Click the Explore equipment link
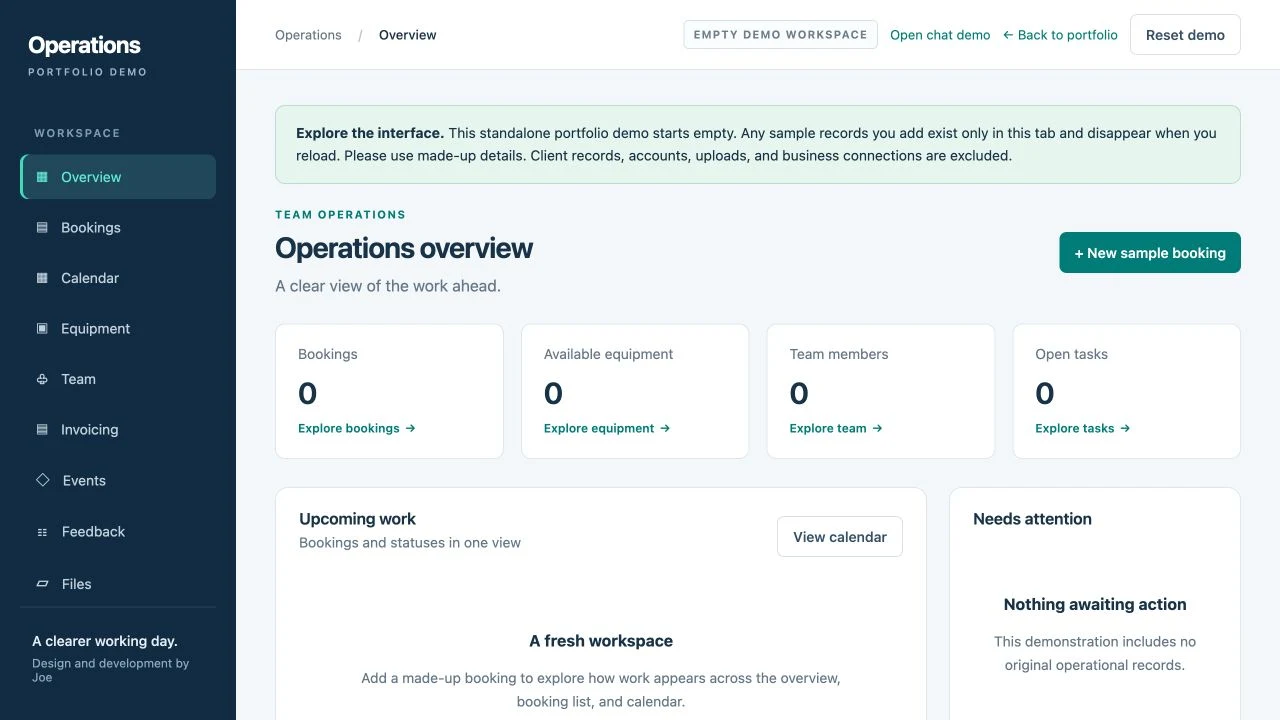 [x=607, y=428]
